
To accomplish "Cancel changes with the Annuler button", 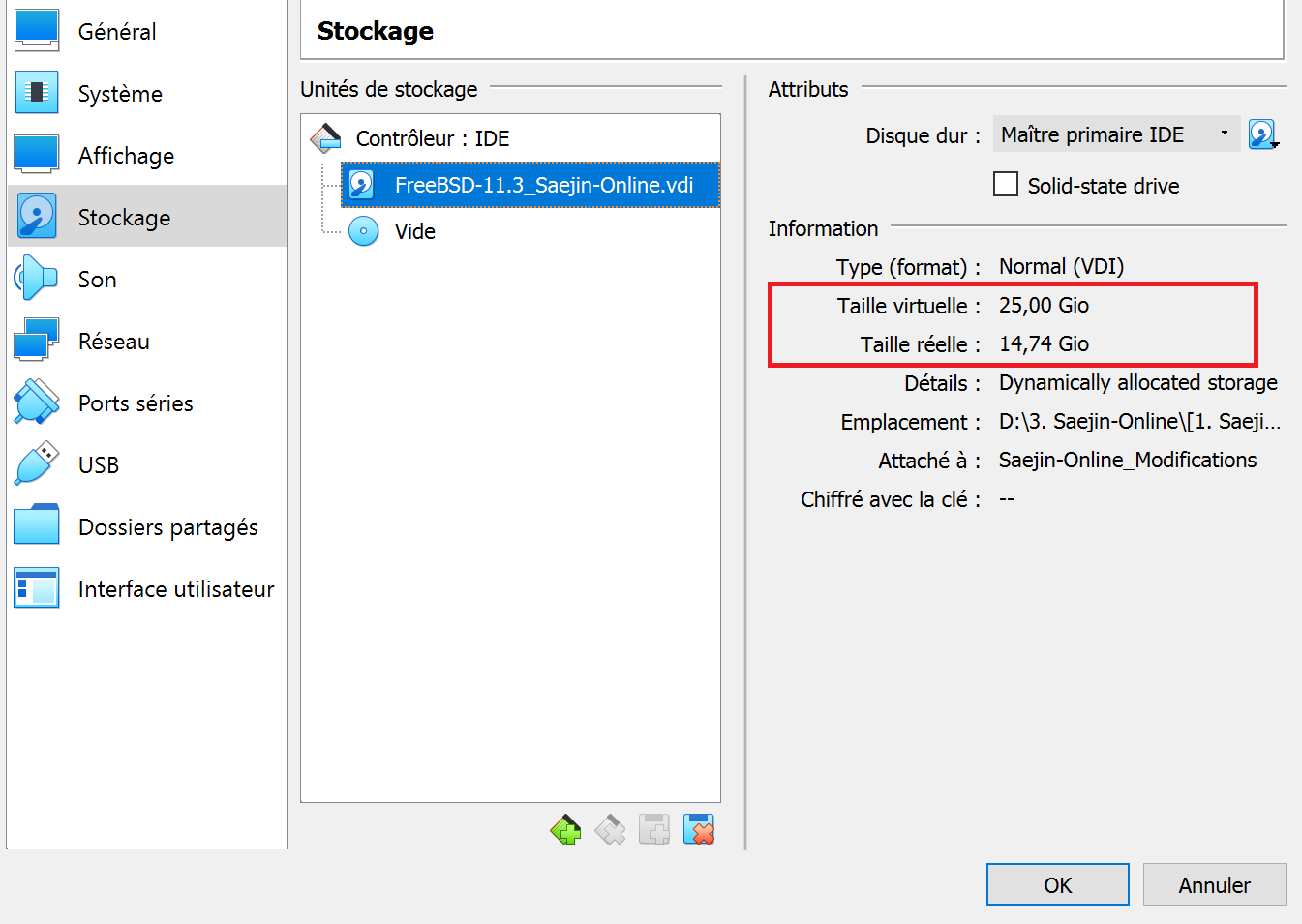I will click(1215, 884).
